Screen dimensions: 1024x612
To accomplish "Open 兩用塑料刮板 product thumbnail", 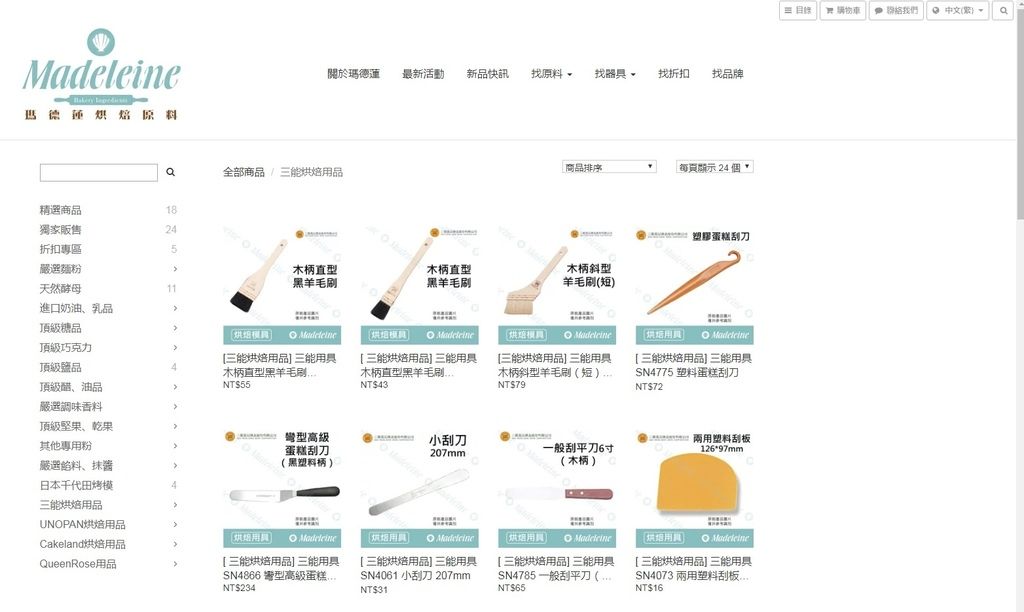I will click(x=694, y=489).
